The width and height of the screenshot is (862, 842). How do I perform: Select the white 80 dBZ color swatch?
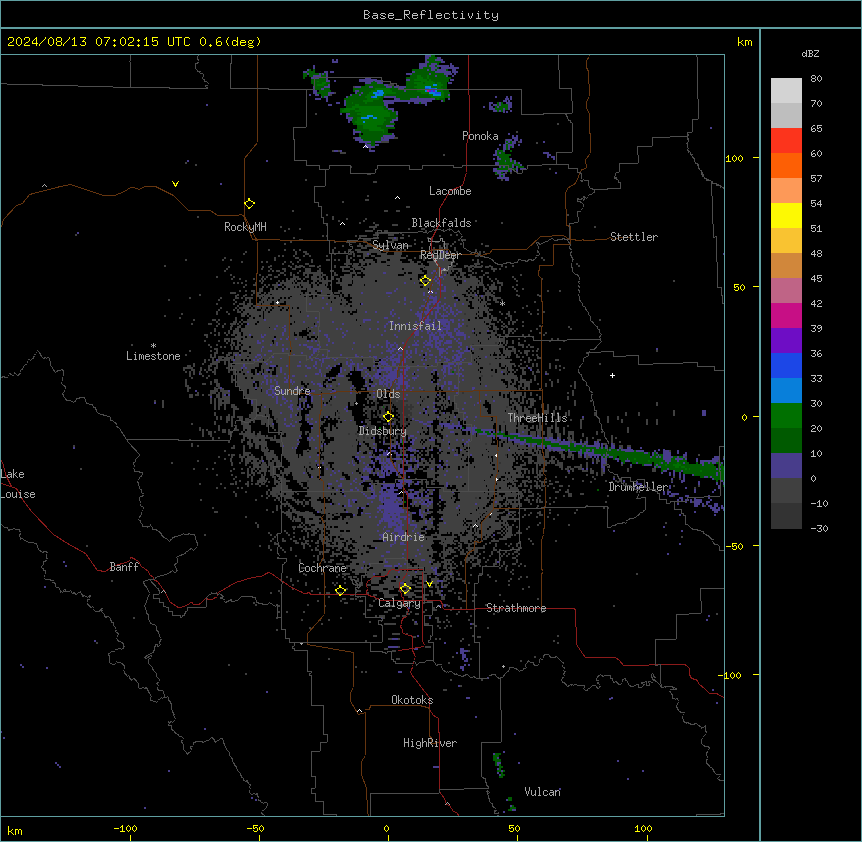point(786,91)
